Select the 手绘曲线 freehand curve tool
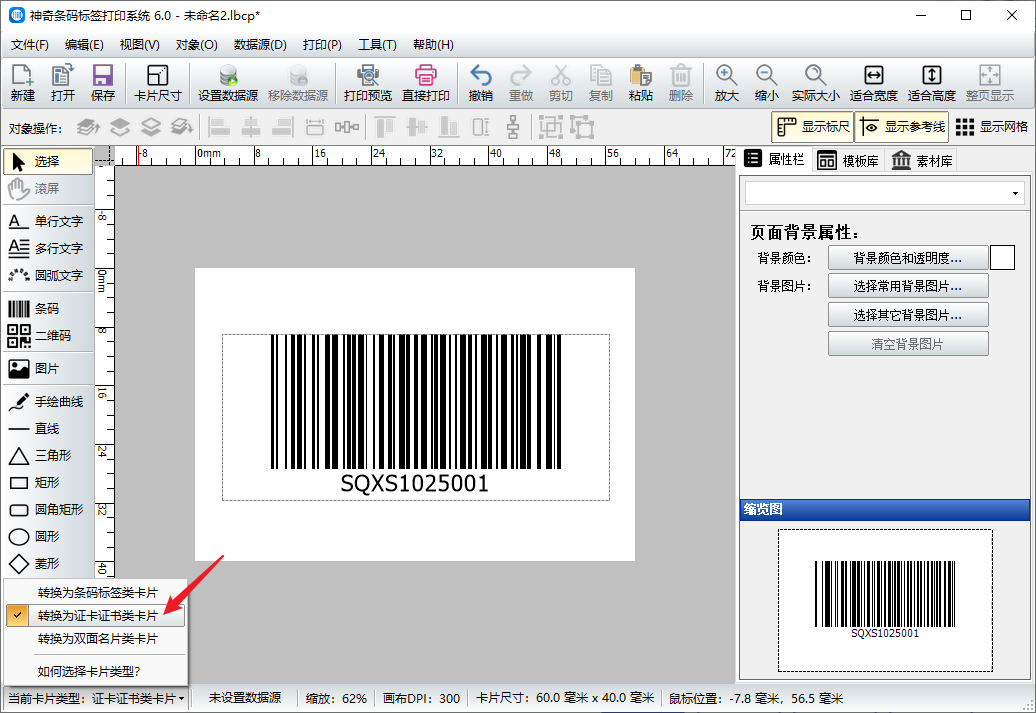 (x=48, y=402)
